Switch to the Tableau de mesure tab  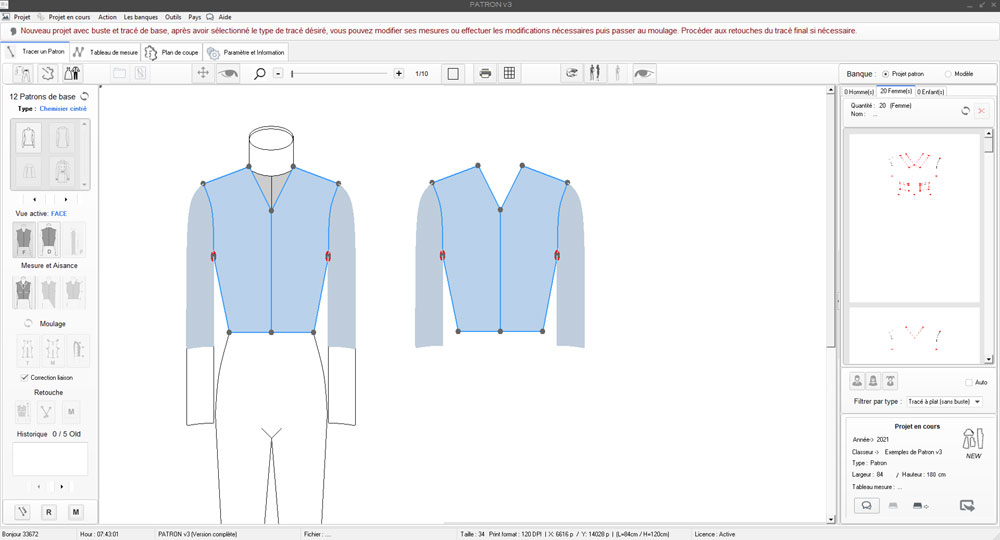(x=104, y=52)
